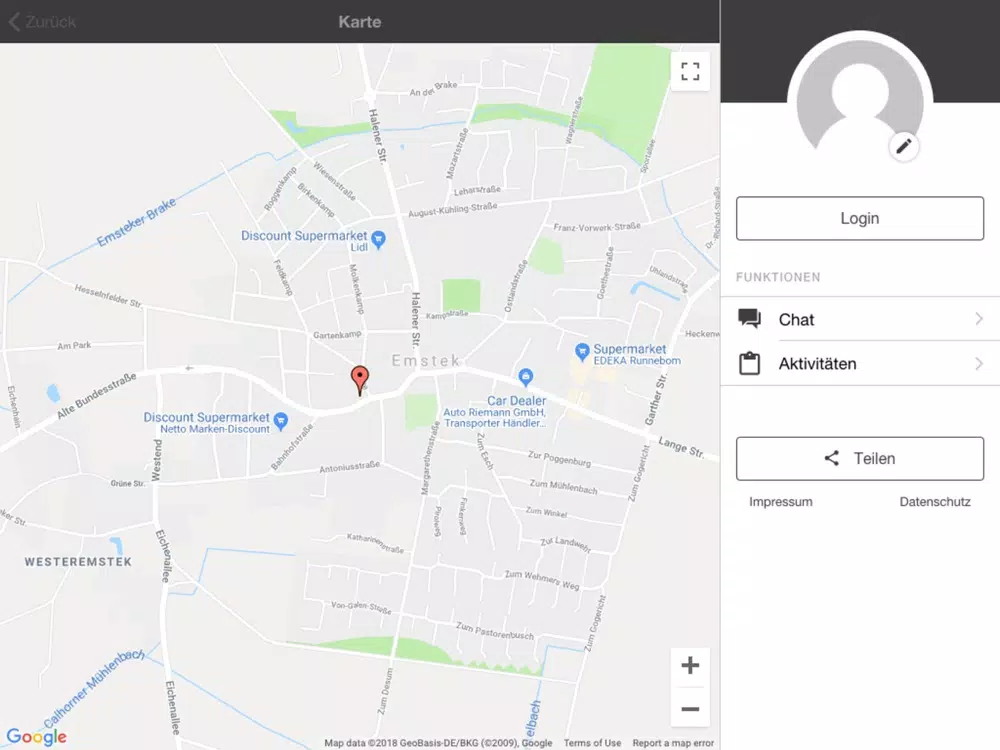Click Report a map error
Image resolution: width=1000 pixels, height=750 pixels.
click(673, 743)
